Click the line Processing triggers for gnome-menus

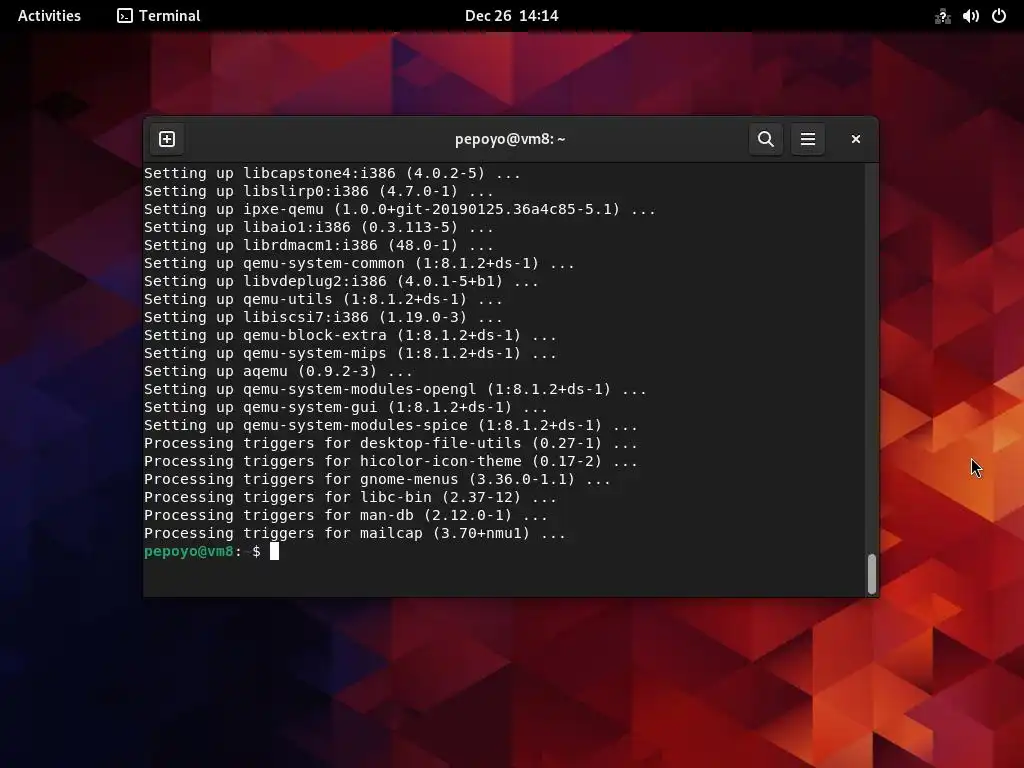point(377,479)
